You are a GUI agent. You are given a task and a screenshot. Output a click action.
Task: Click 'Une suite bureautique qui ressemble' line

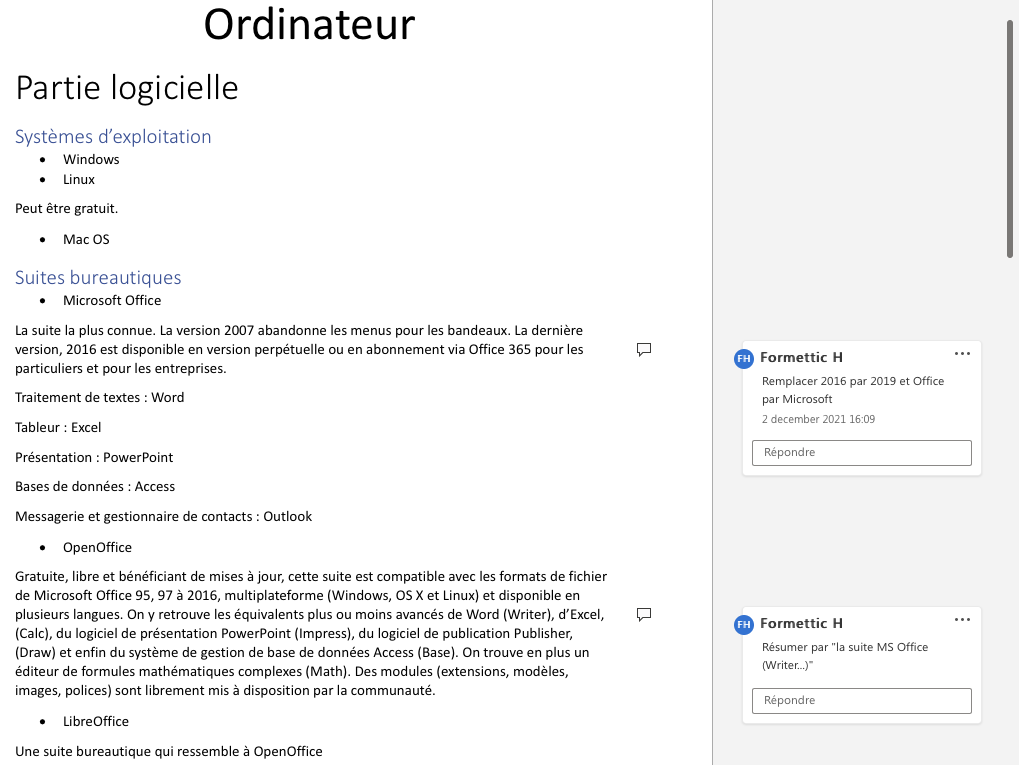click(x=169, y=751)
